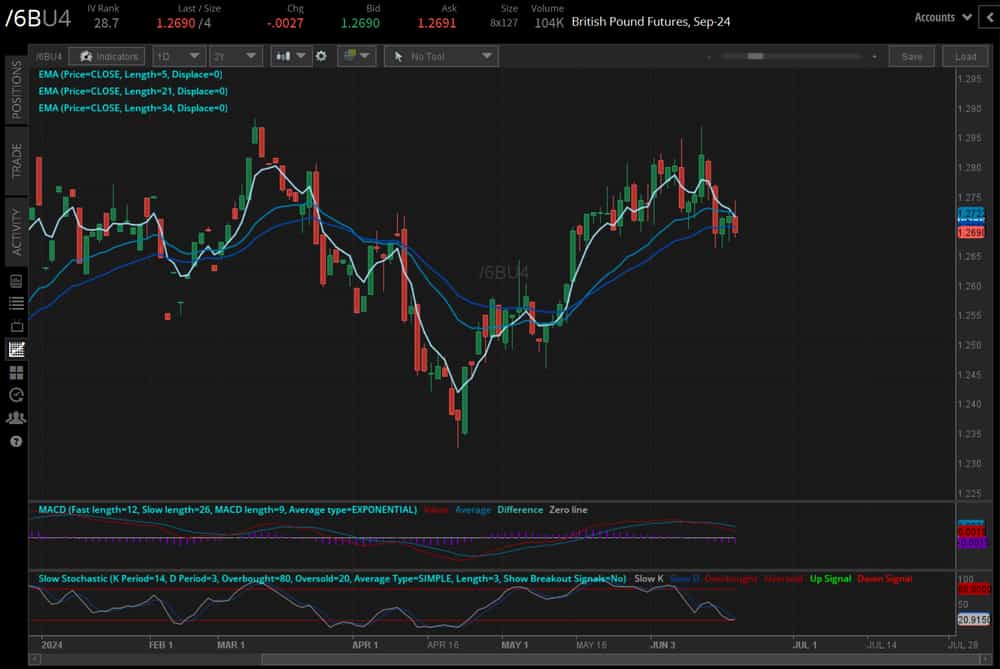This screenshot has height=669, width=1000.
Task: Open the 1D timeframe dropdown
Action: pyautogui.click(x=178, y=56)
